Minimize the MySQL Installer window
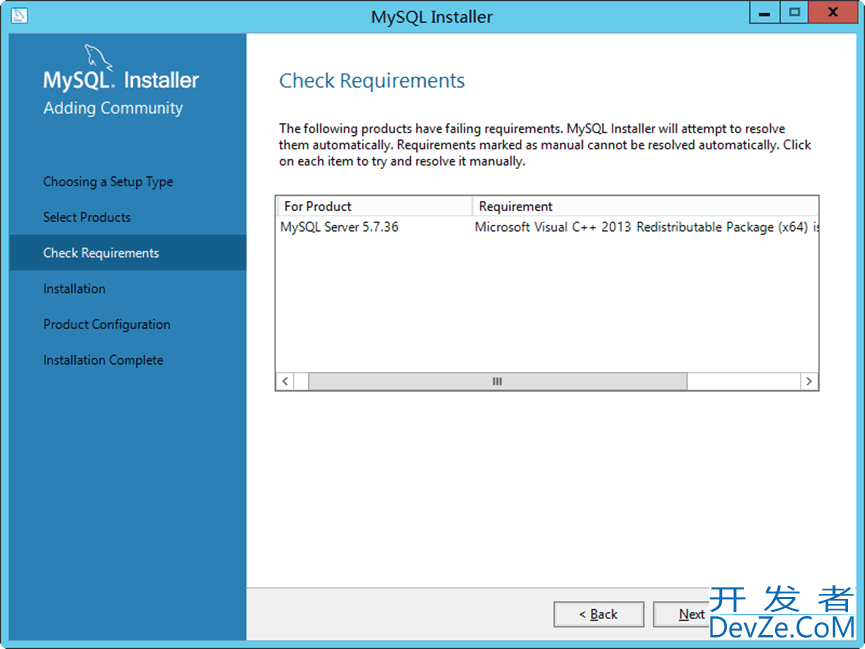This screenshot has width=865, height=649. 764,12
